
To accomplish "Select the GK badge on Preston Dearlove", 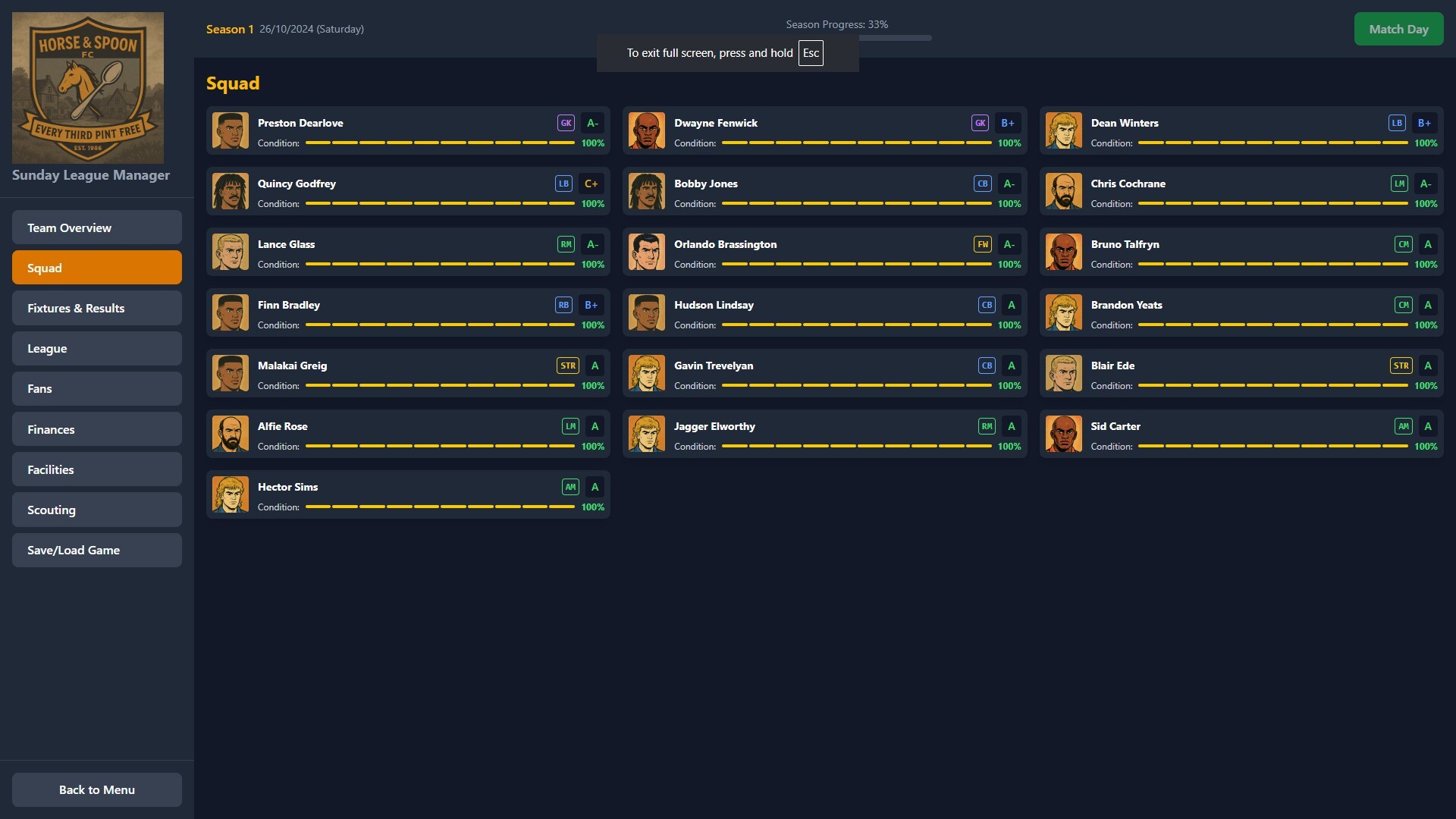I will [566, 122].
